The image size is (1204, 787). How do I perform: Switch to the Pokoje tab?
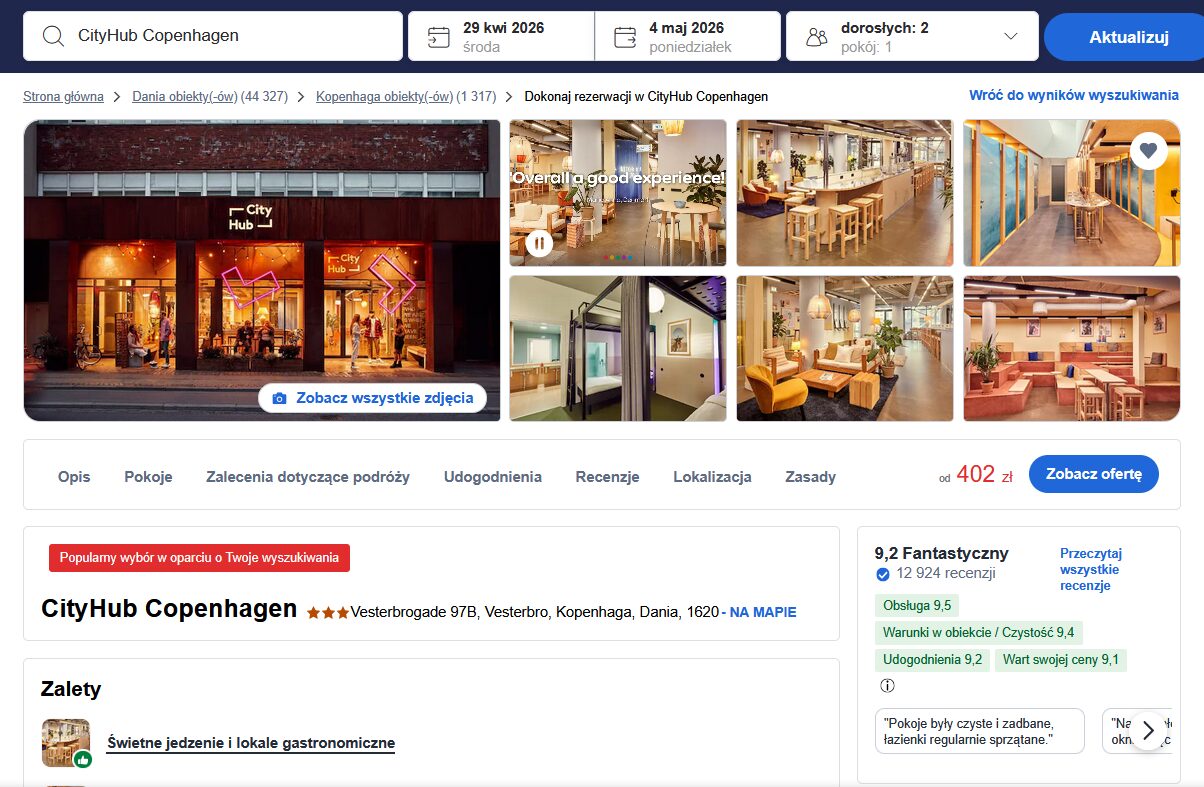point(148,477)
